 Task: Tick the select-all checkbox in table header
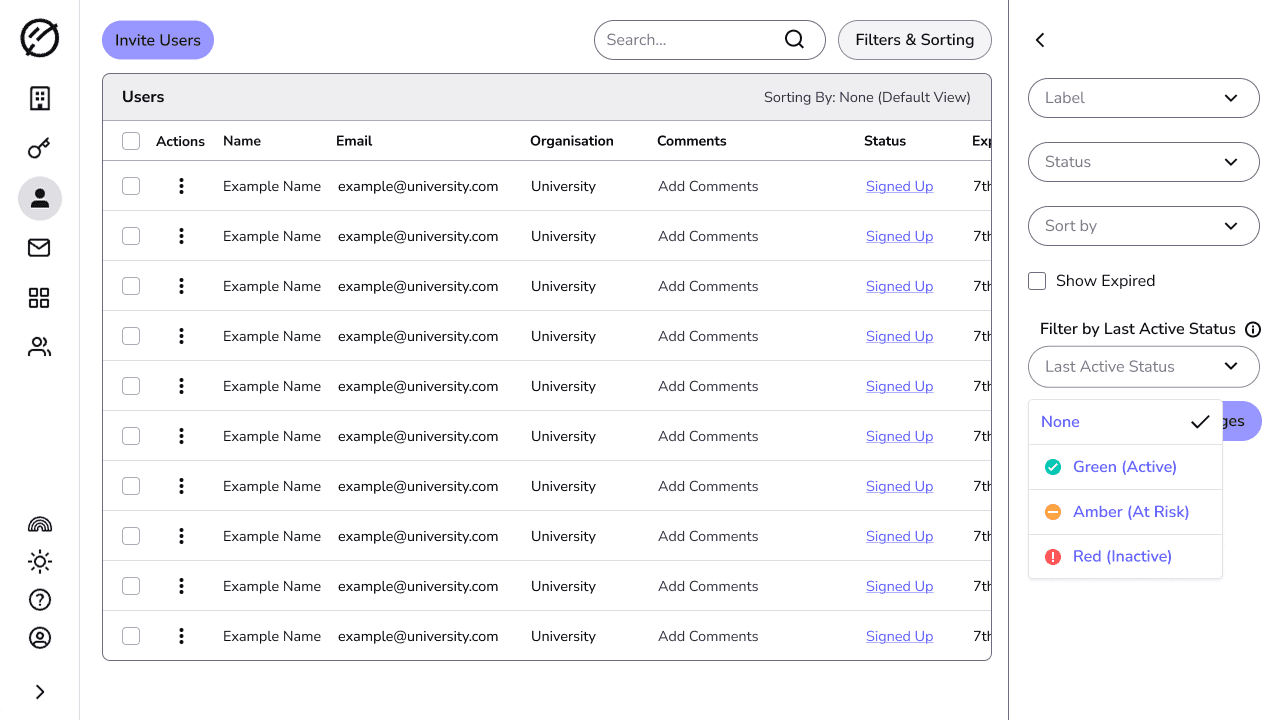tap(131, 141)
